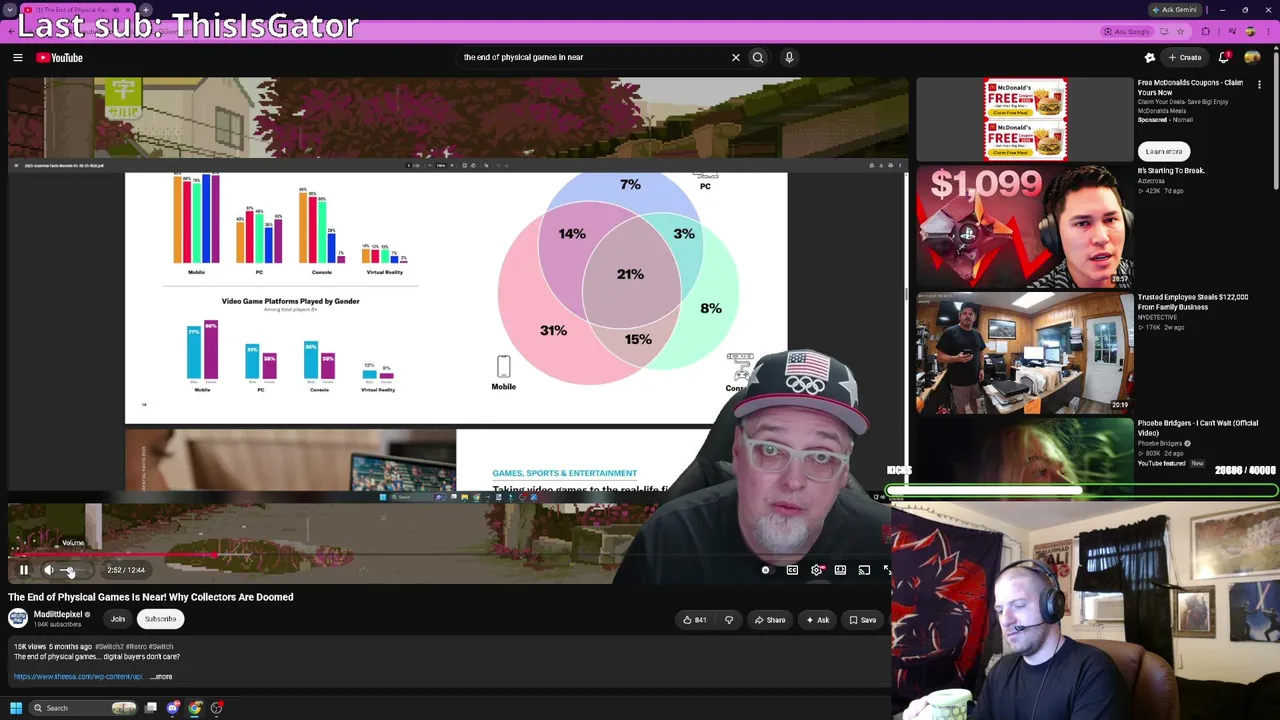Open the video settings gear
Screen dimensions: 1280x720
point(816,570)
